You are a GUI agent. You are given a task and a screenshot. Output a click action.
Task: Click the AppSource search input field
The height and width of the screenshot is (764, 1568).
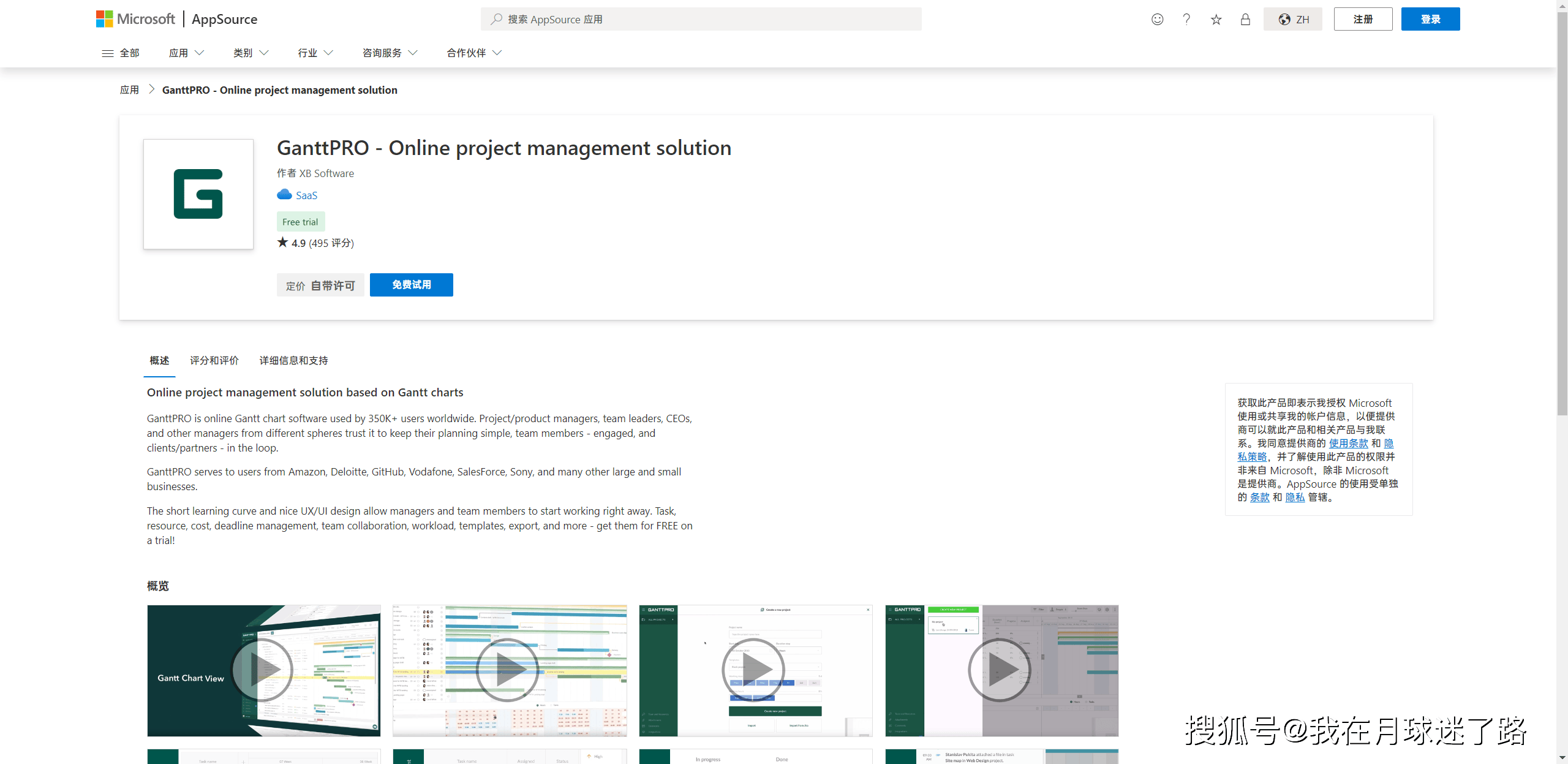(x=701, y=18)
